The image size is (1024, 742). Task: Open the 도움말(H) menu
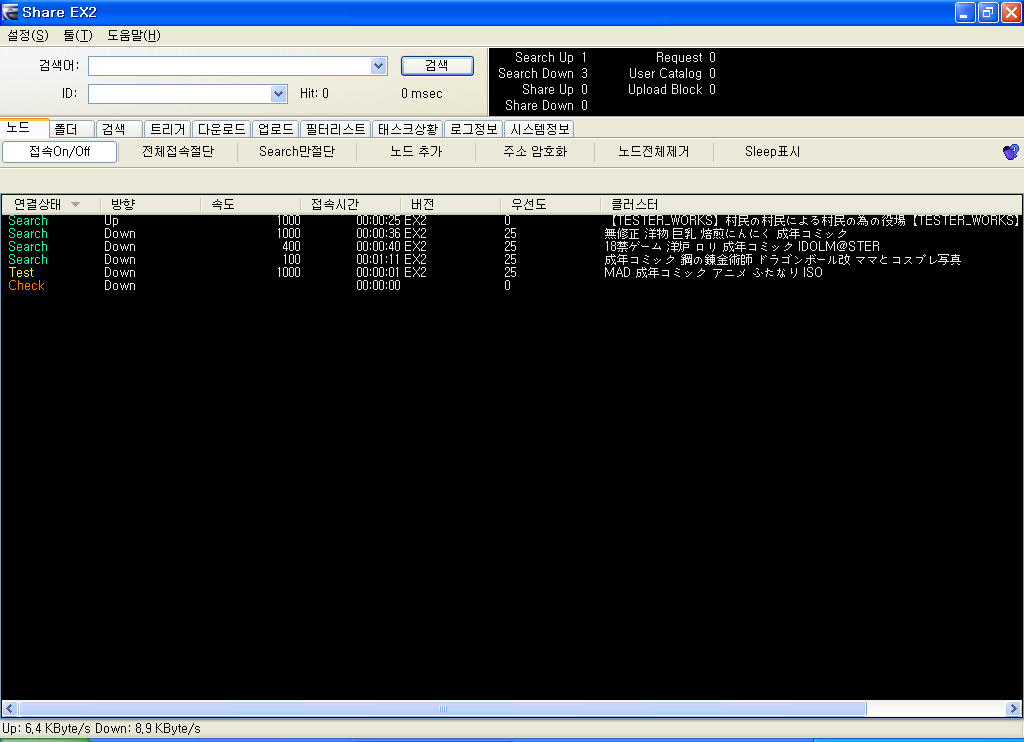(x=133, y=35)
